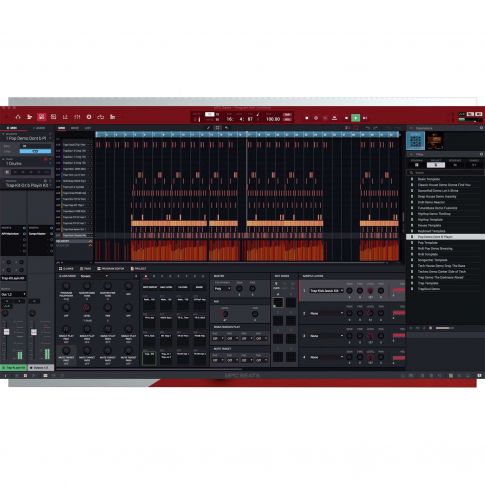Select 'House Template' in browser
The height and width of the screenshot is (485, 485).
point(430,225)
